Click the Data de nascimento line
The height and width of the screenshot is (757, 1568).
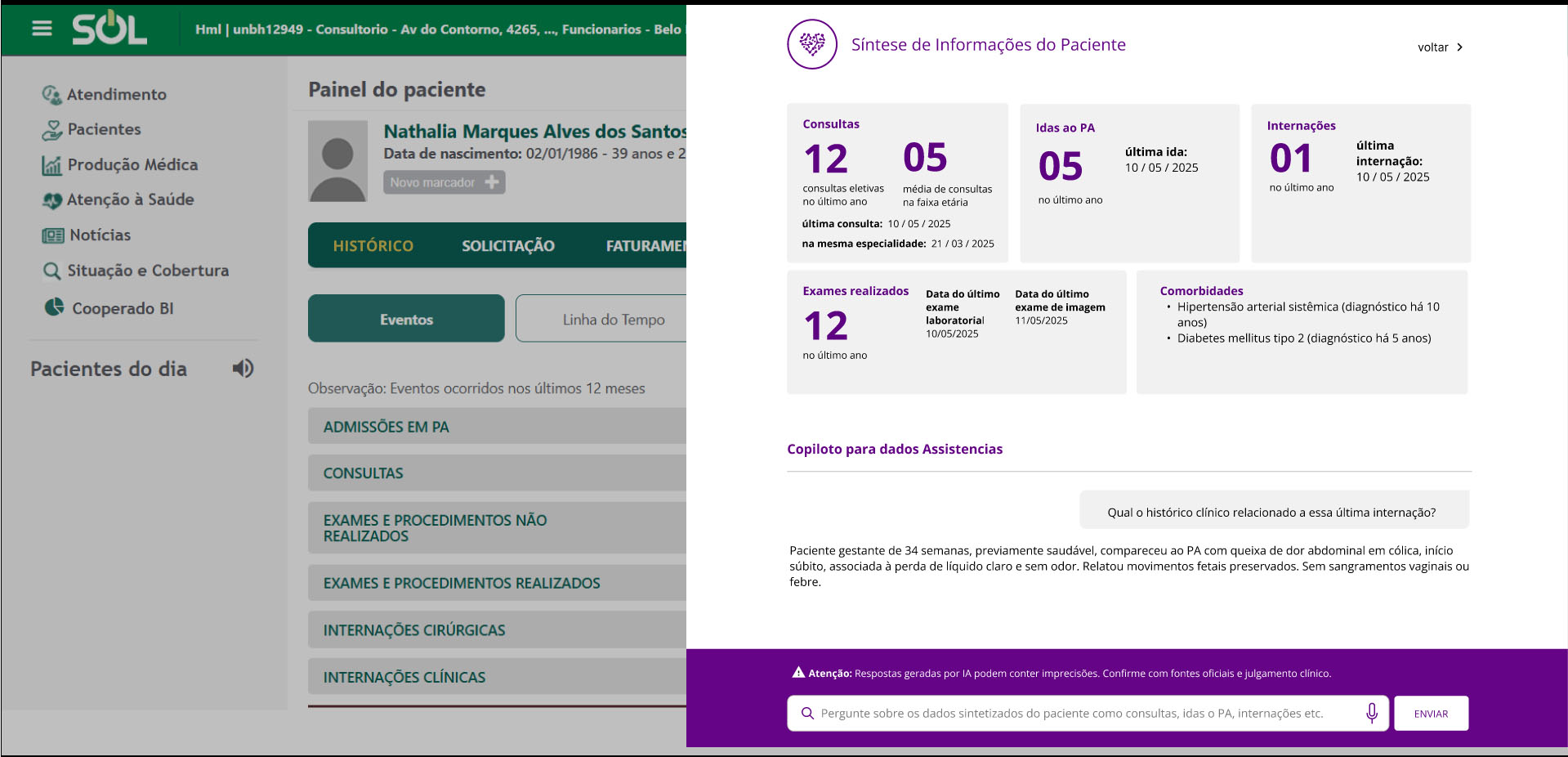click(534, 154)
